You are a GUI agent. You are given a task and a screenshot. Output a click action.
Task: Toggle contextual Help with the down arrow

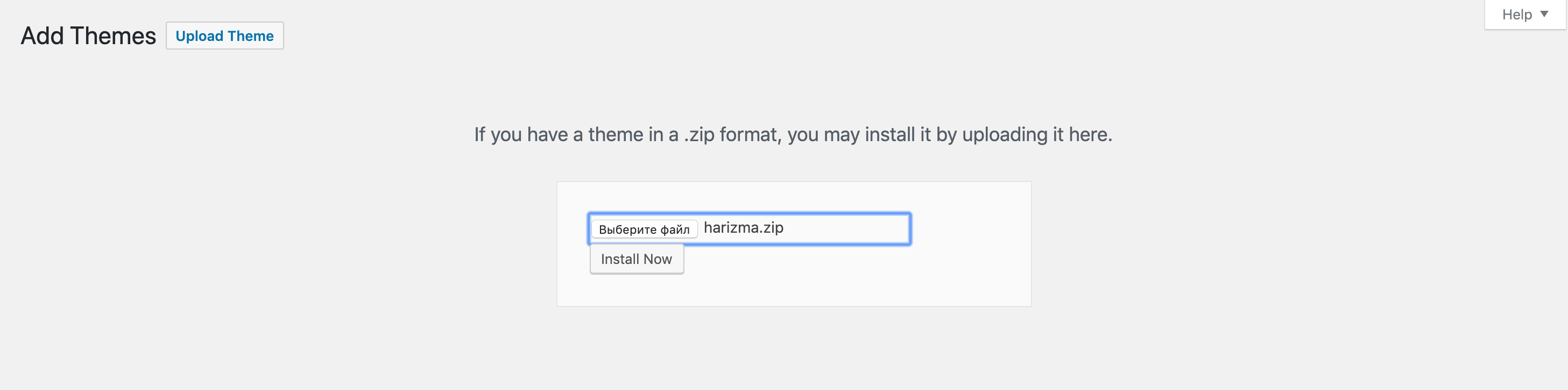coord(1544,14)
